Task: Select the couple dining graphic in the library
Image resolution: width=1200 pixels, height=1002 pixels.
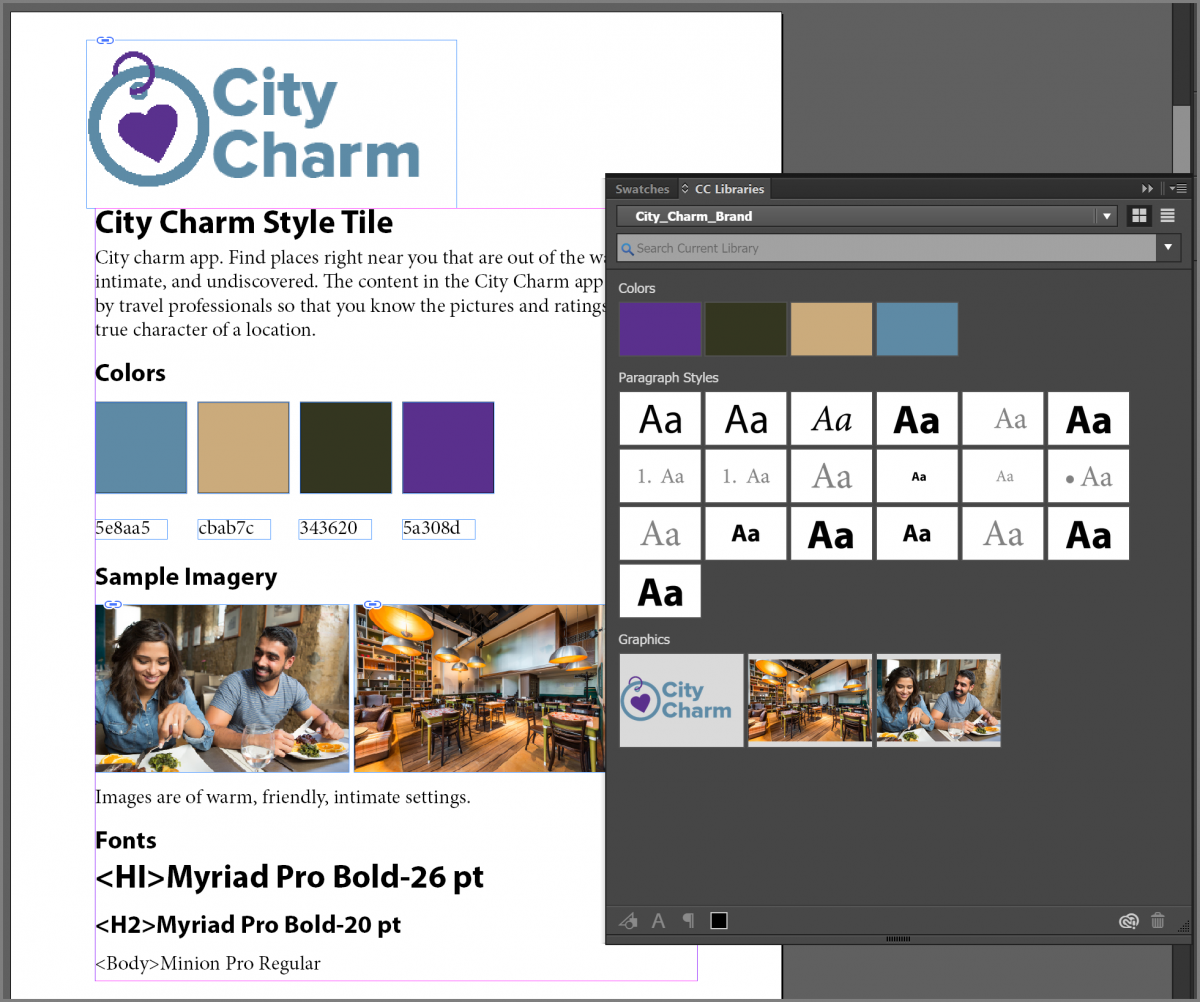Action: [x=938, y=700]
